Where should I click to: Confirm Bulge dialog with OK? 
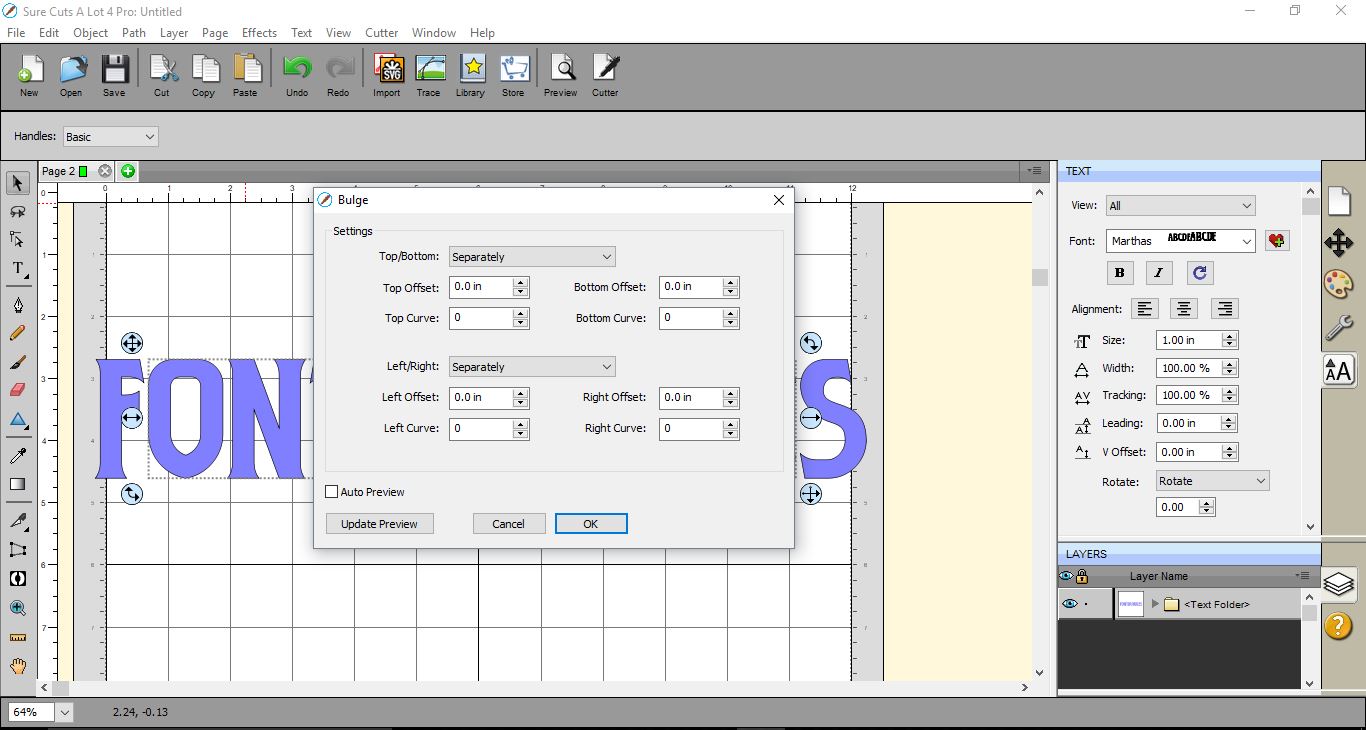click(591, 524)
